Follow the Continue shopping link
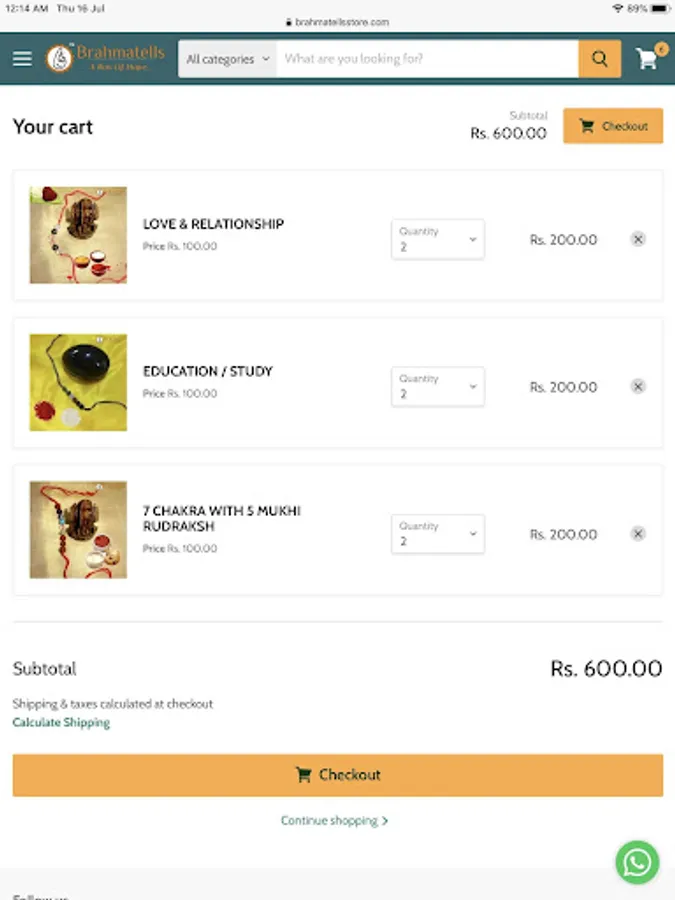 tap(334, 821)
